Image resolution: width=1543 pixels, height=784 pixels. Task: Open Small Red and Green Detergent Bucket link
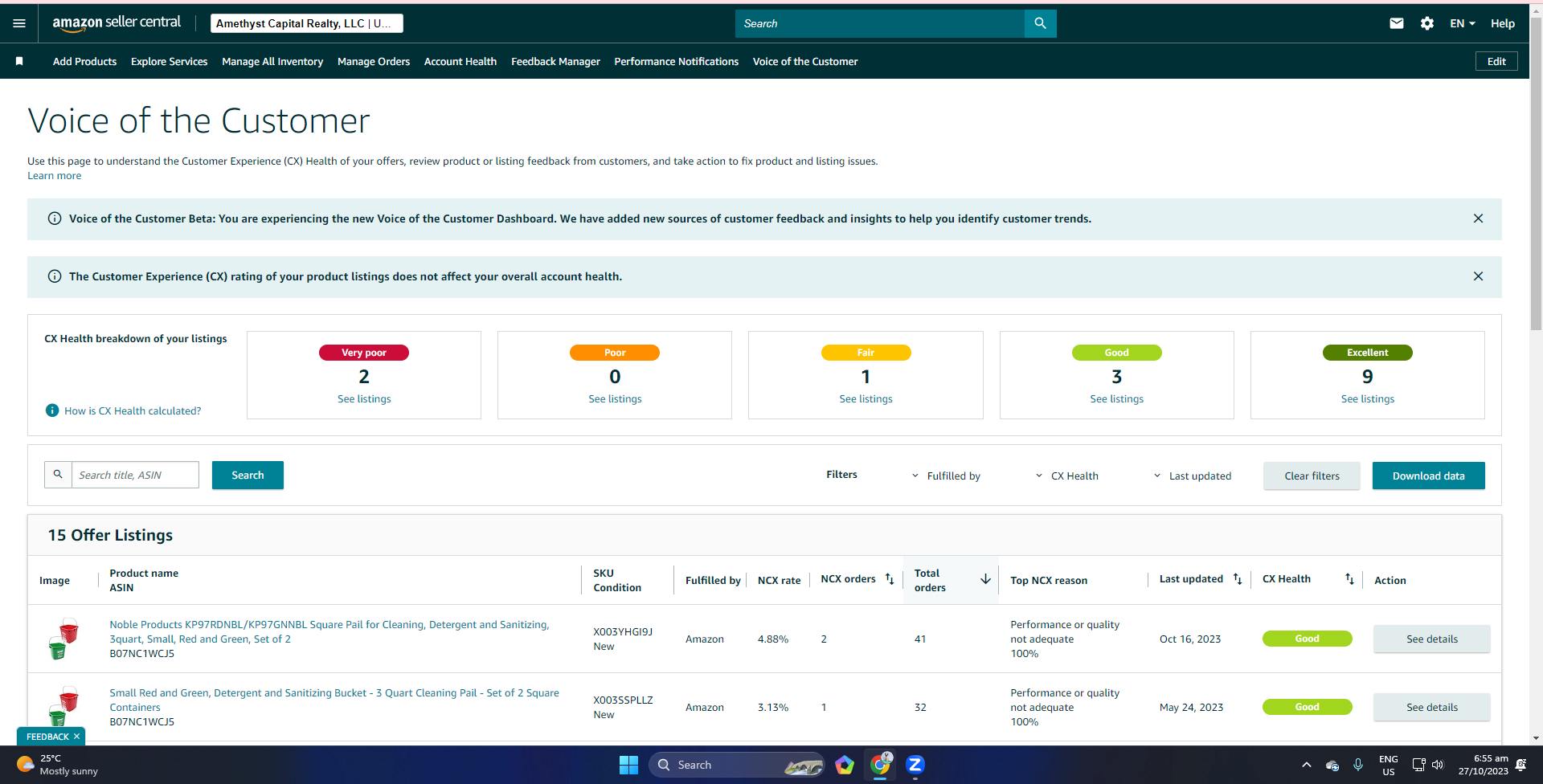pyautogui.click(x=334, y=700)
